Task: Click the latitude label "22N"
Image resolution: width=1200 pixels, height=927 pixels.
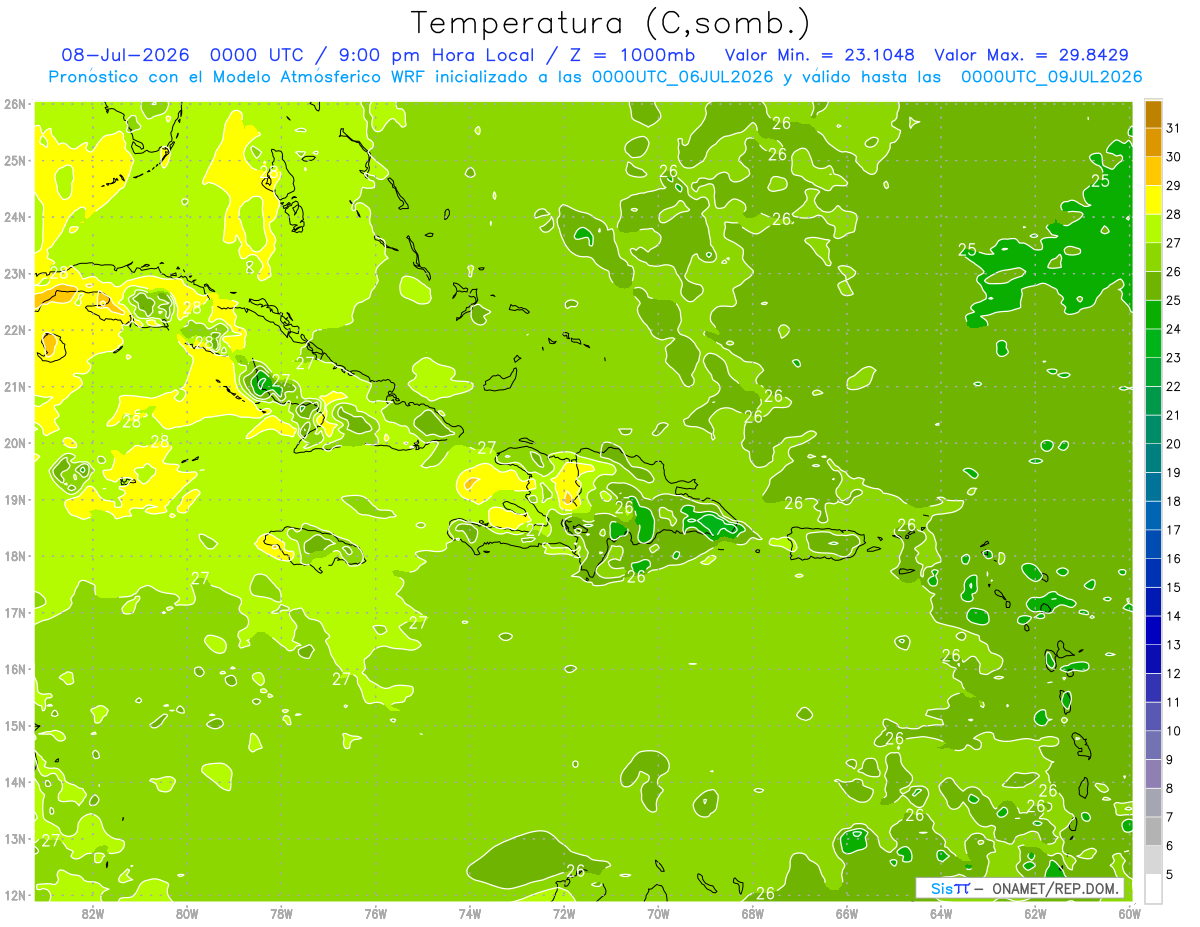Action: point(15,330)
